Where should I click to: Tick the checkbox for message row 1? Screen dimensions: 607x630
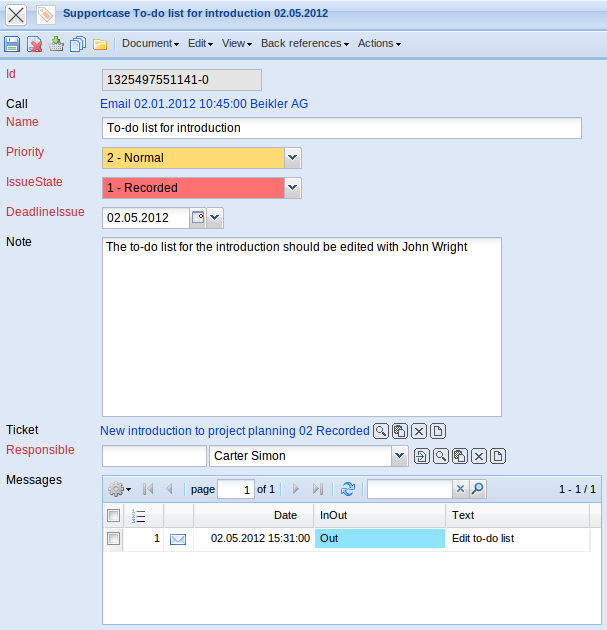[x=114, y=539]
